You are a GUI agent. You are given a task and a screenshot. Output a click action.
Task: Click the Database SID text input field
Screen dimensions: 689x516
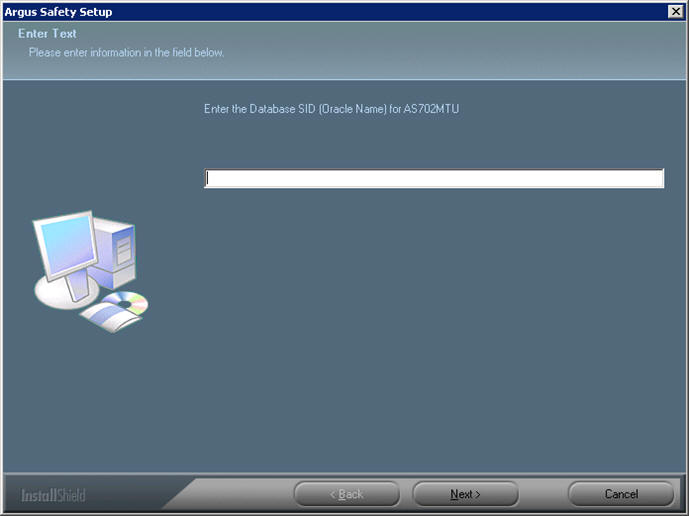click(x=434, y=178)
